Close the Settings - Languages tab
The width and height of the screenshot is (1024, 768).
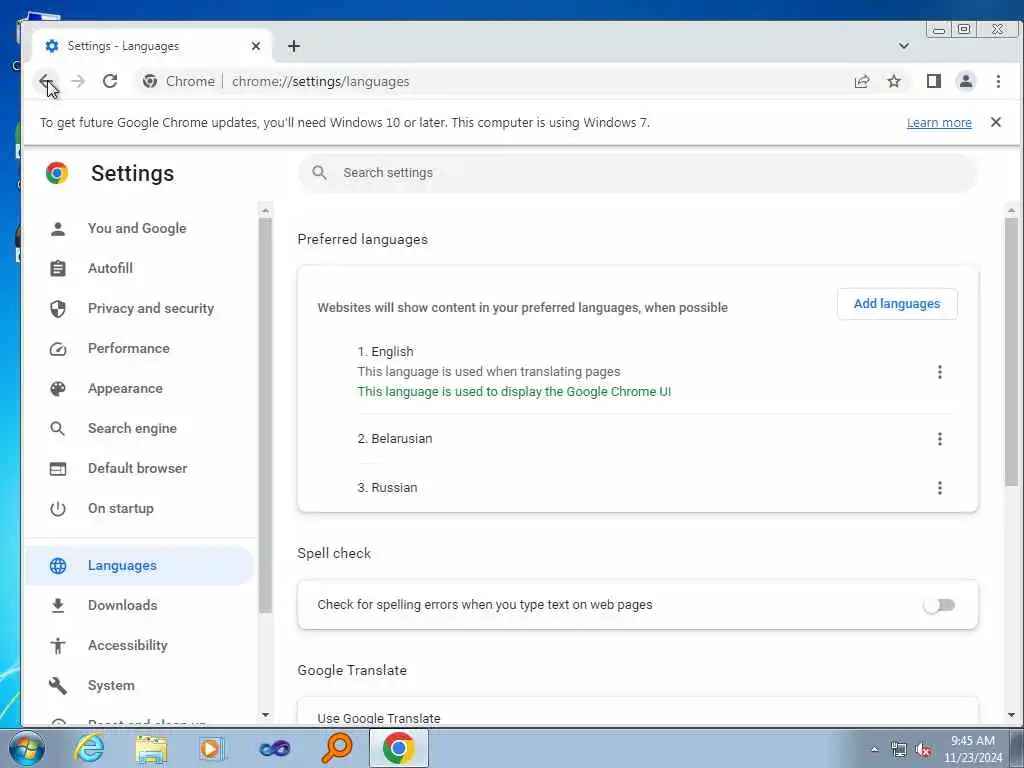pos(256,46)
